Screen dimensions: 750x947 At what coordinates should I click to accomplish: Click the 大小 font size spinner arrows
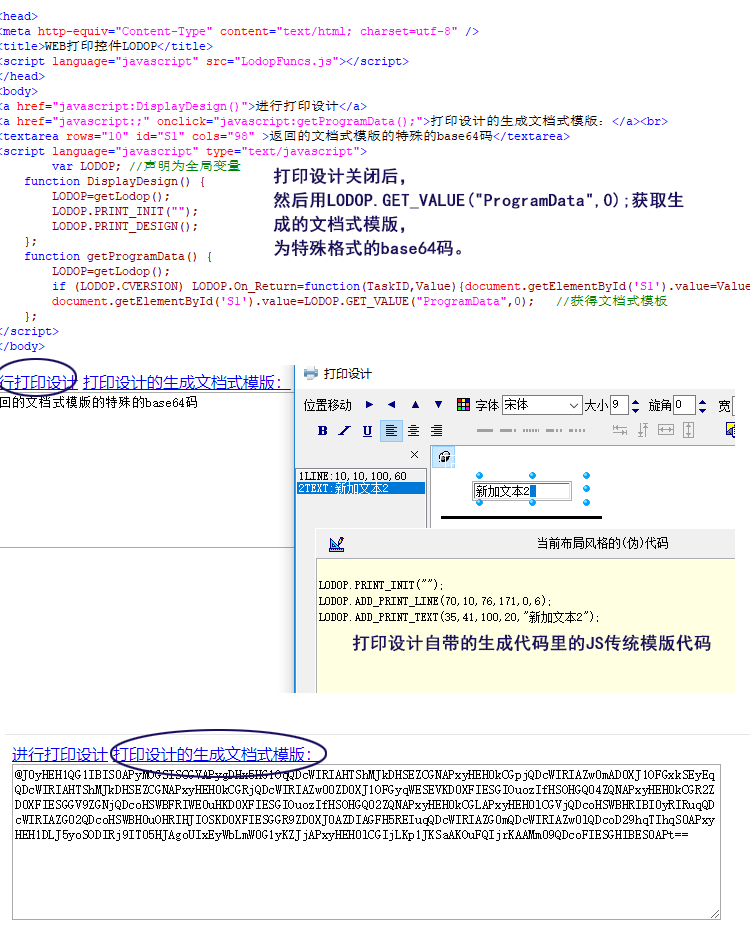[636, 405]
